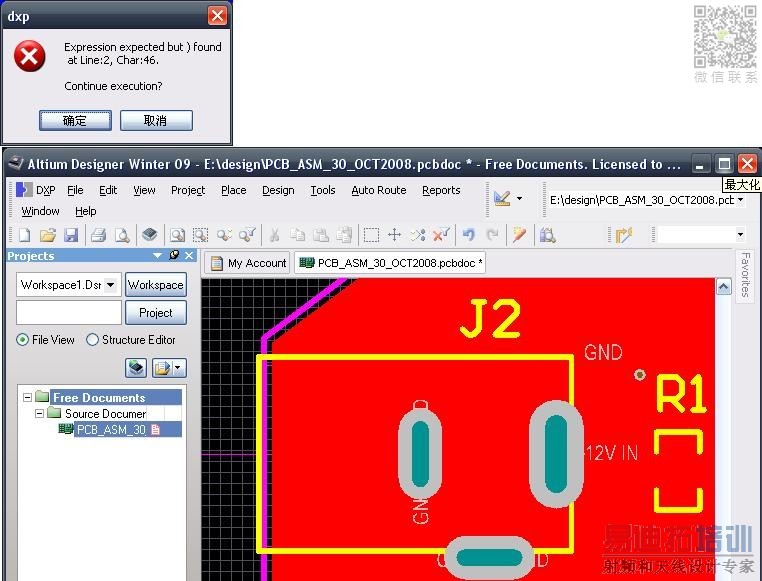
Task: Click the Undo arrow icon
Action: pyautogui.click(x=468, y=236)
